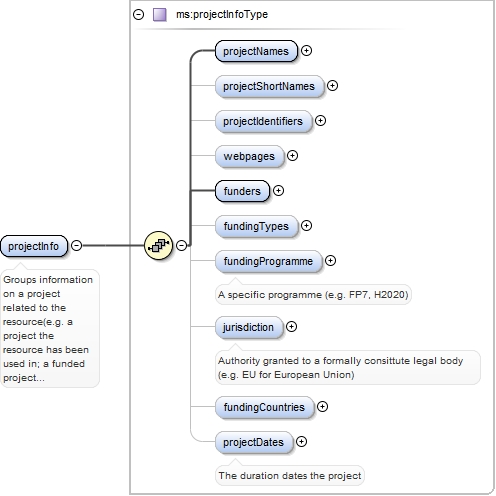Screen dimensions: 496x496
Task: Expand the projectIdentifiers element
Action: pos(320,121)
